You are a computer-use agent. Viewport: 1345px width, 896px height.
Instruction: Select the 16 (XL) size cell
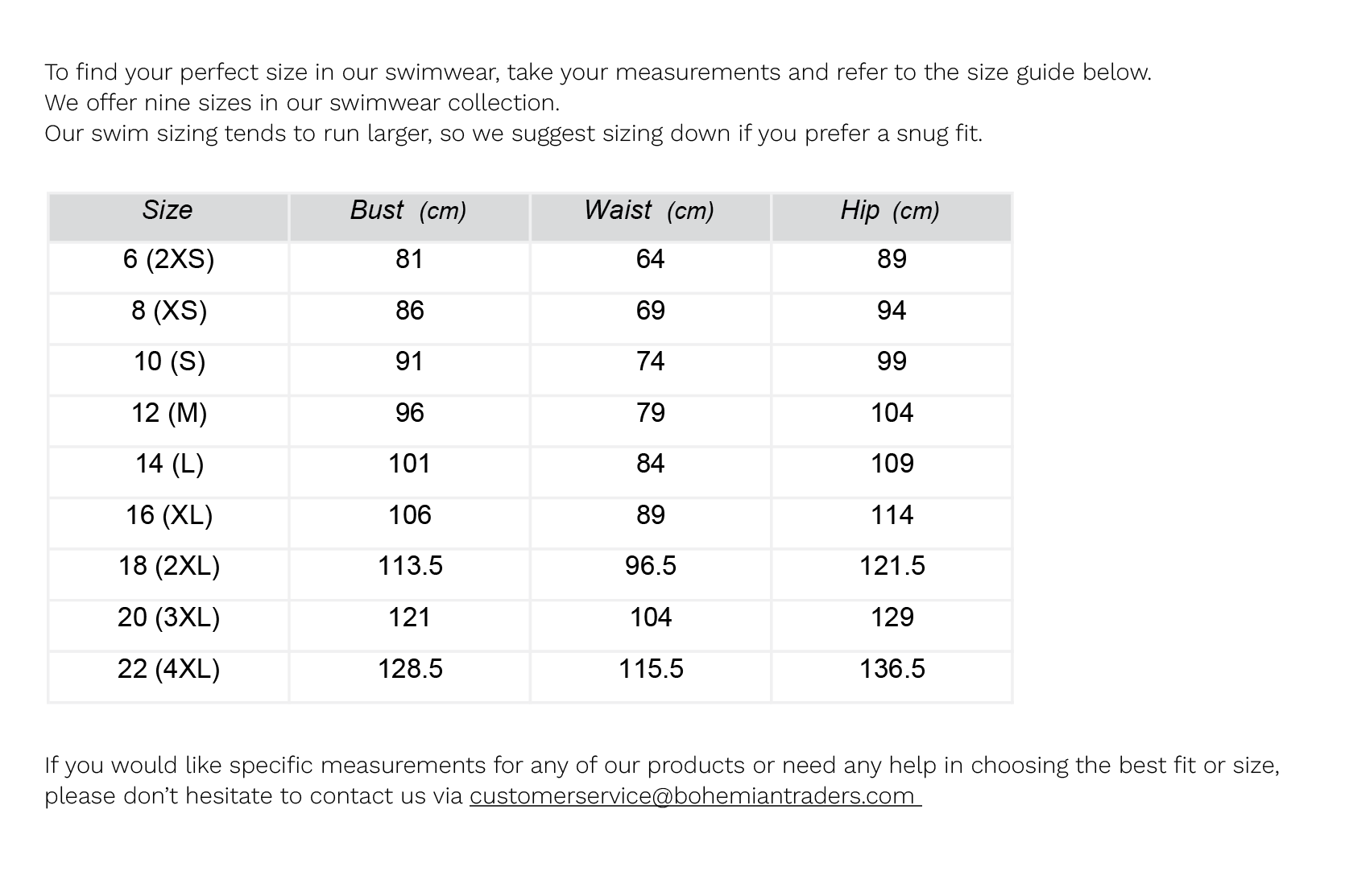[168, 515]
